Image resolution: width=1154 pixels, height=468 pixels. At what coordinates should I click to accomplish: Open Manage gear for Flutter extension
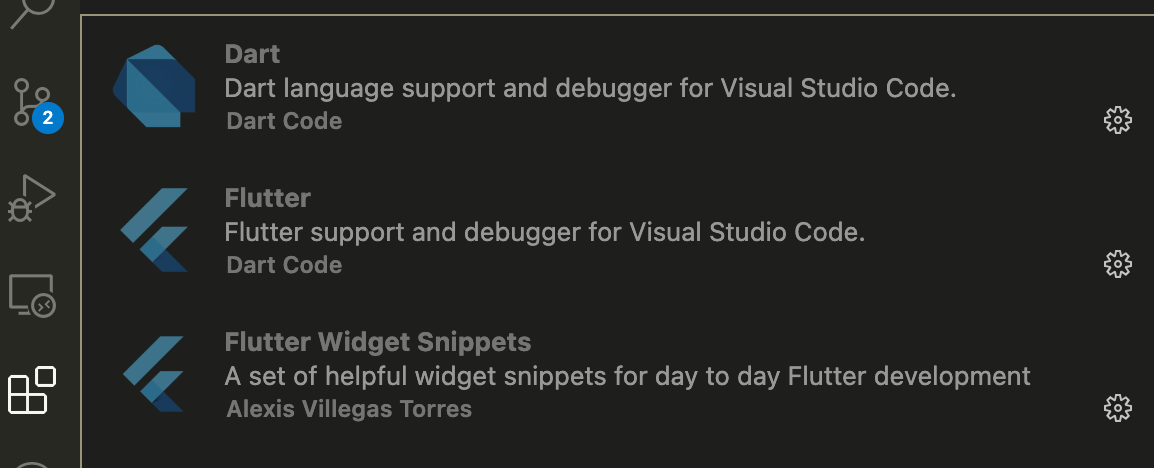1117,264
